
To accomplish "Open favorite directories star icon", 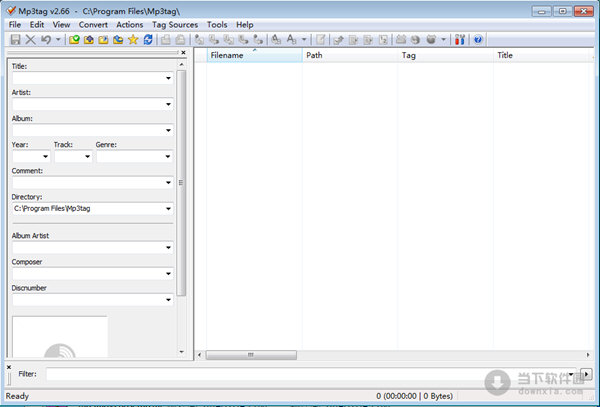I will [133, 39].
